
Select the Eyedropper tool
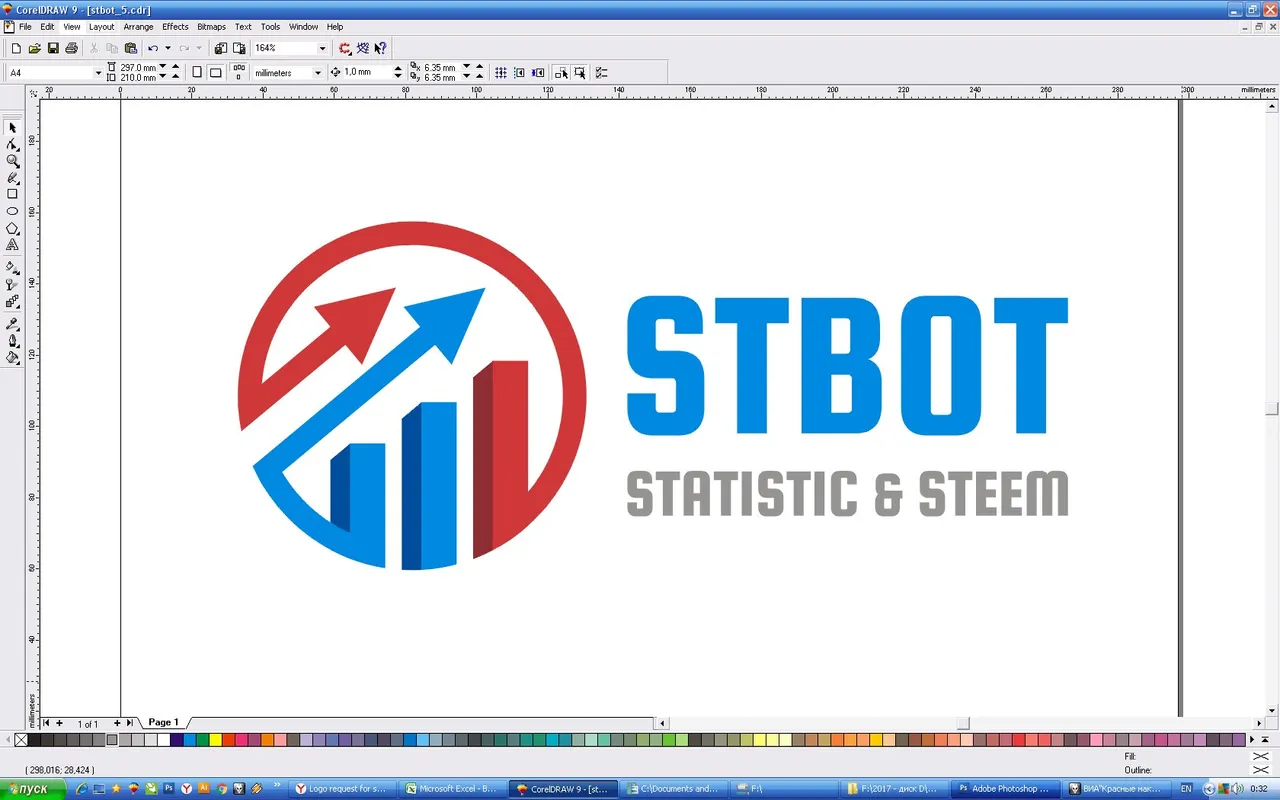(x=12, y=324)
